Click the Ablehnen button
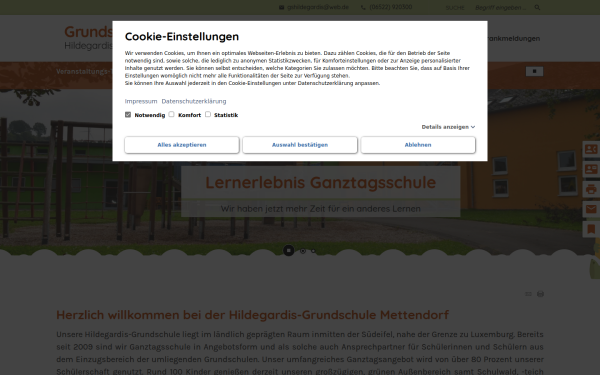The height and width of the screenshot is (375, 600). click(418, 145)
